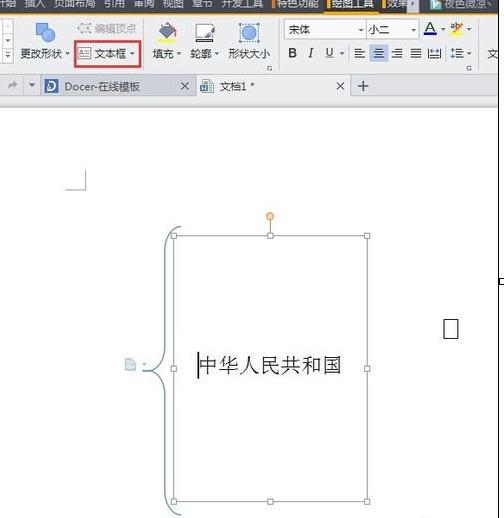Open paragraph dialog launcher
The width and height of the screenshot is (504, 518).
pos(469,68)
